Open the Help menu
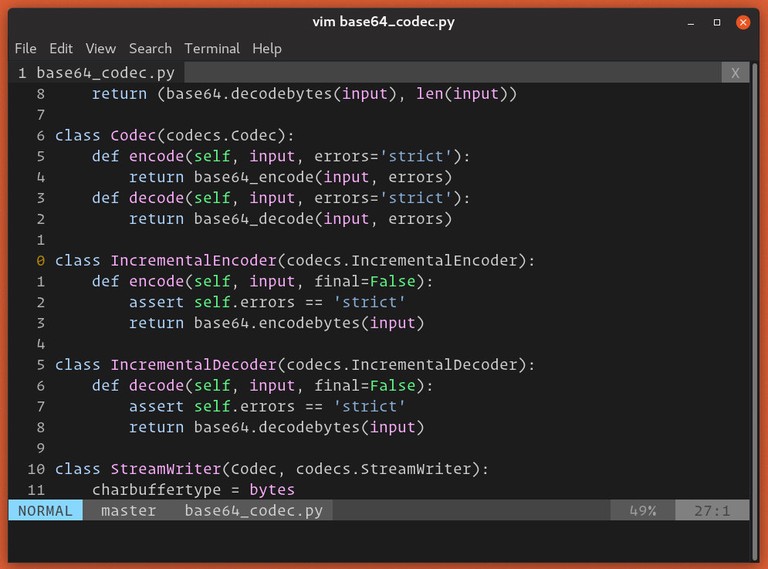Image resolution: width=768 pixels, height=569 pixels. coord(267,48)
